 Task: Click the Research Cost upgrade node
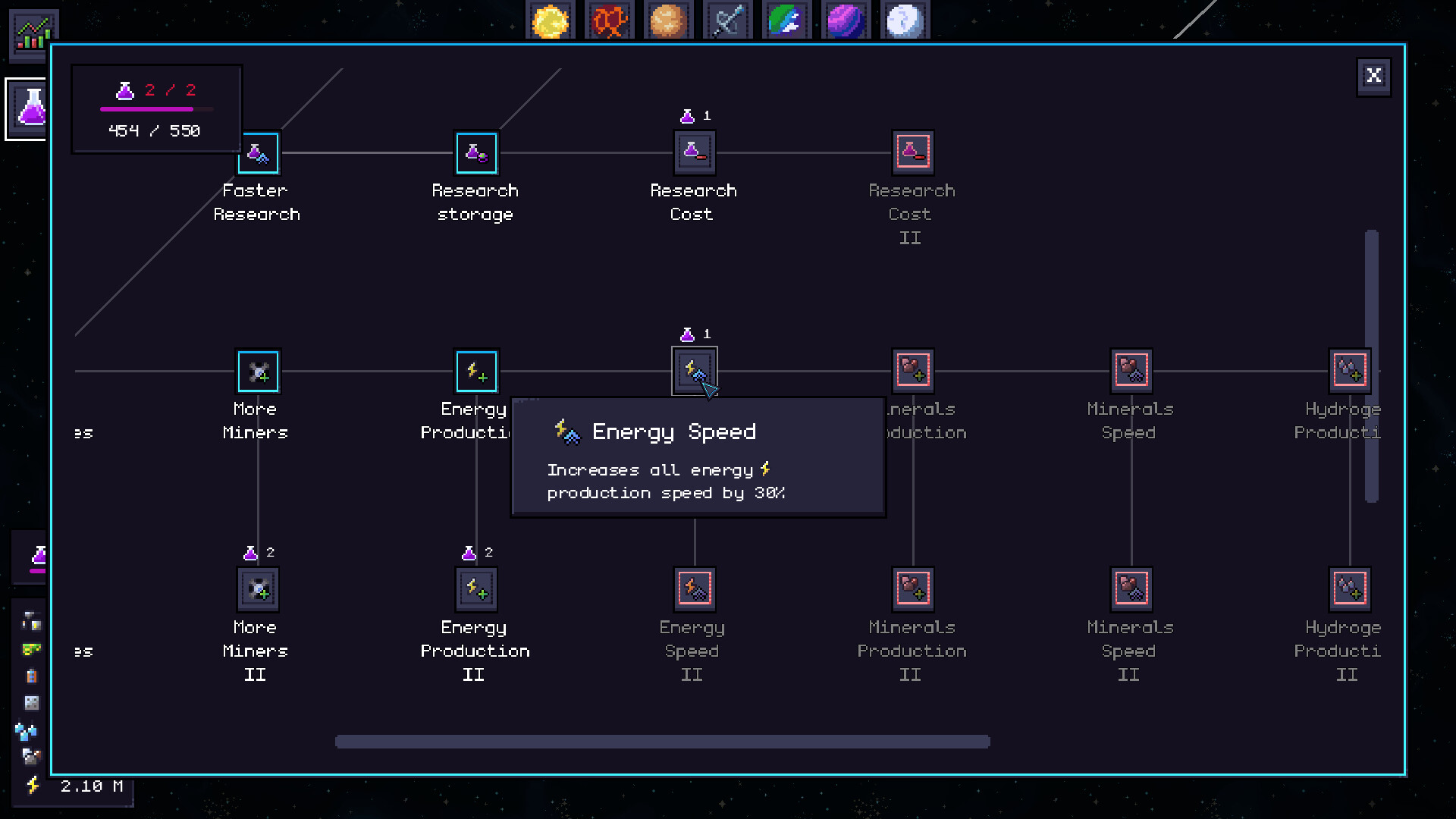[695, 153]
